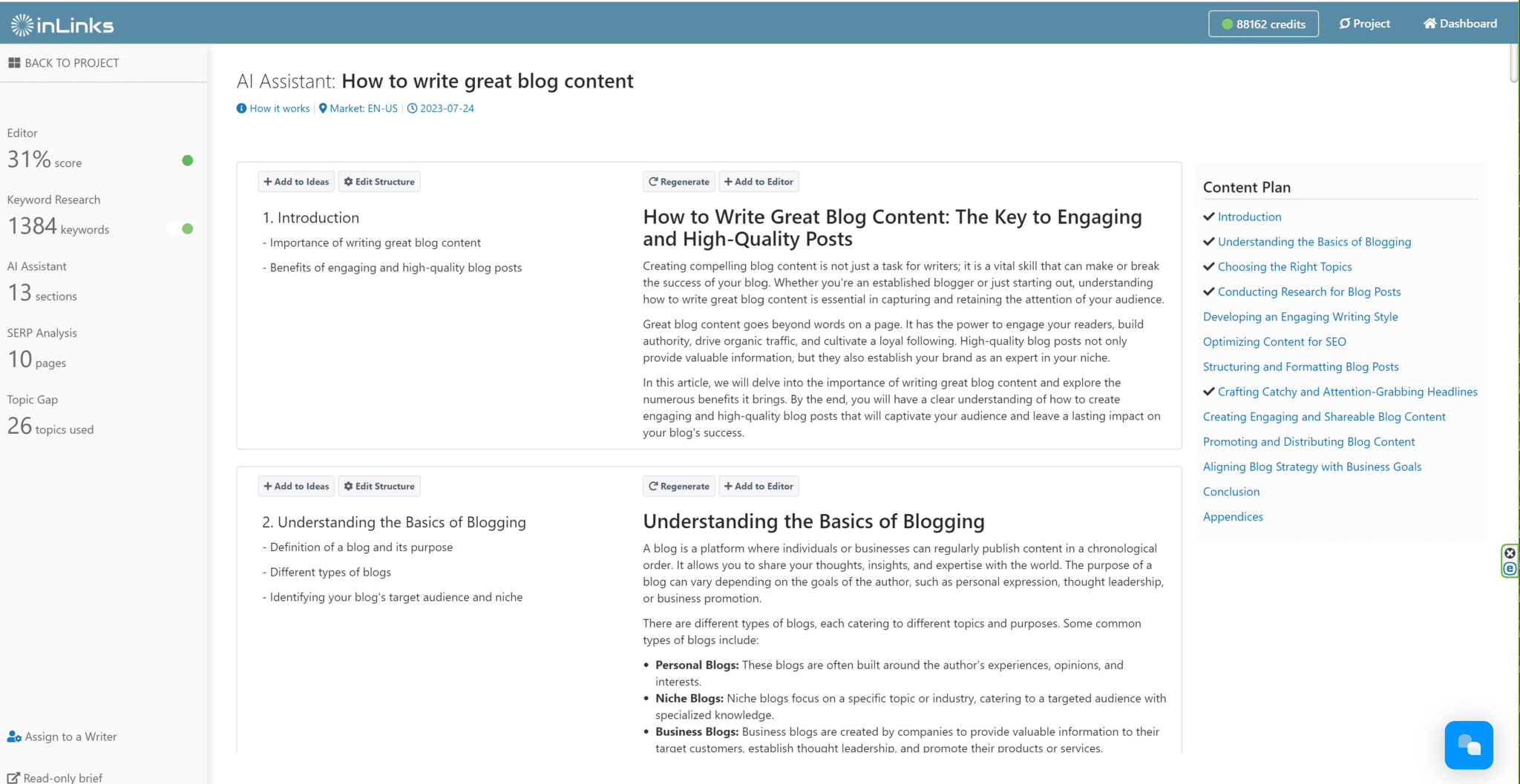Viewport: 1520px width, 784px height.
Task: Open Optimizing Content for SEO link
Action: click(1274, 342)
